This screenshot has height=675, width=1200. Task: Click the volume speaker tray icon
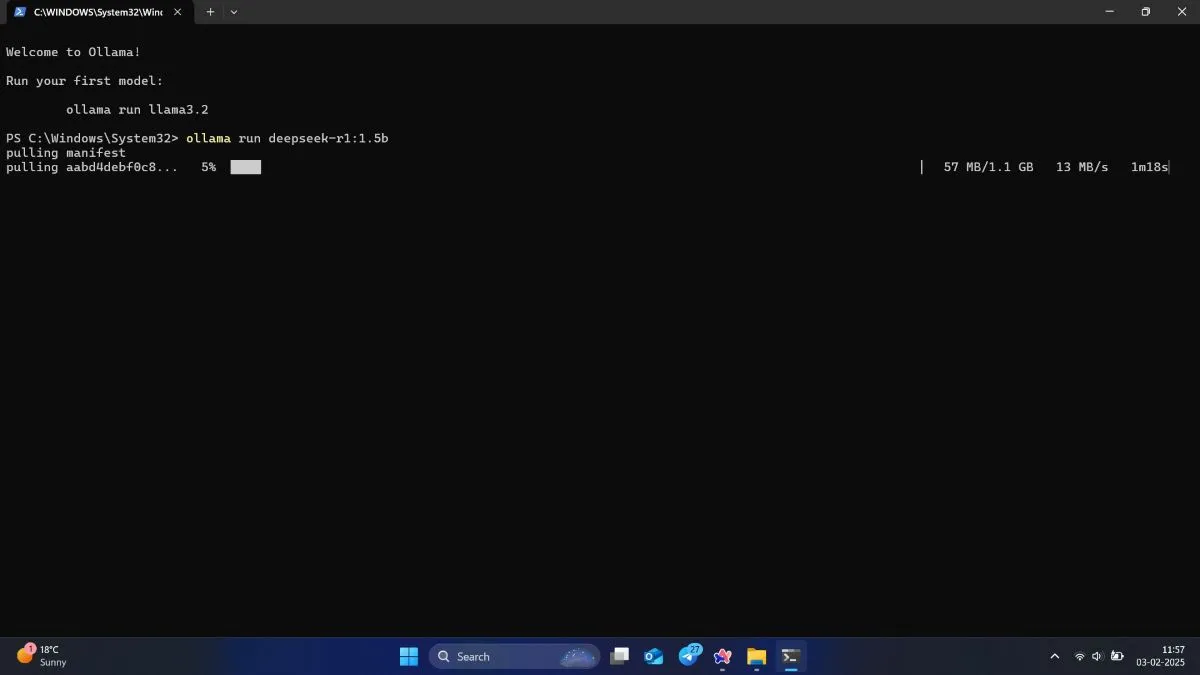tap(1097, 656)
